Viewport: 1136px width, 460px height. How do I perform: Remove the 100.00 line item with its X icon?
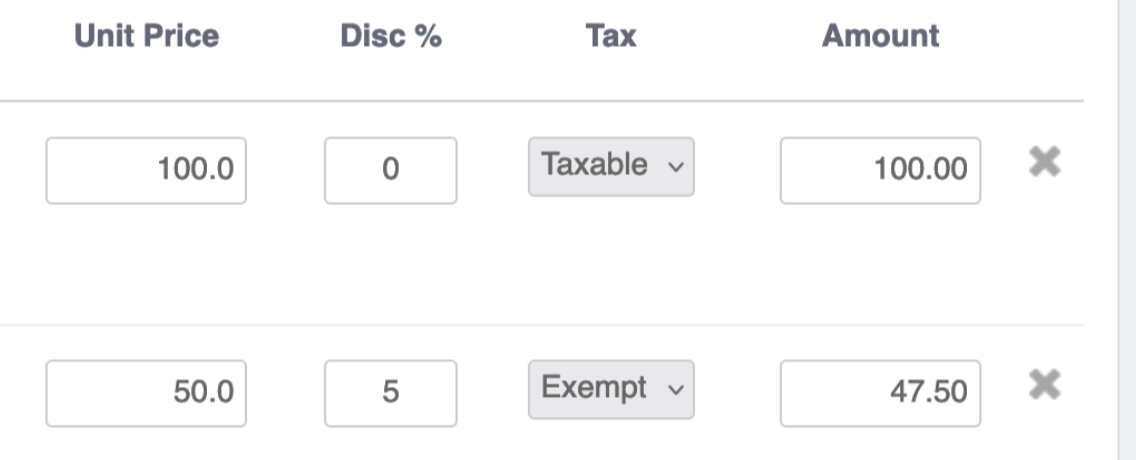point(1045,162)
